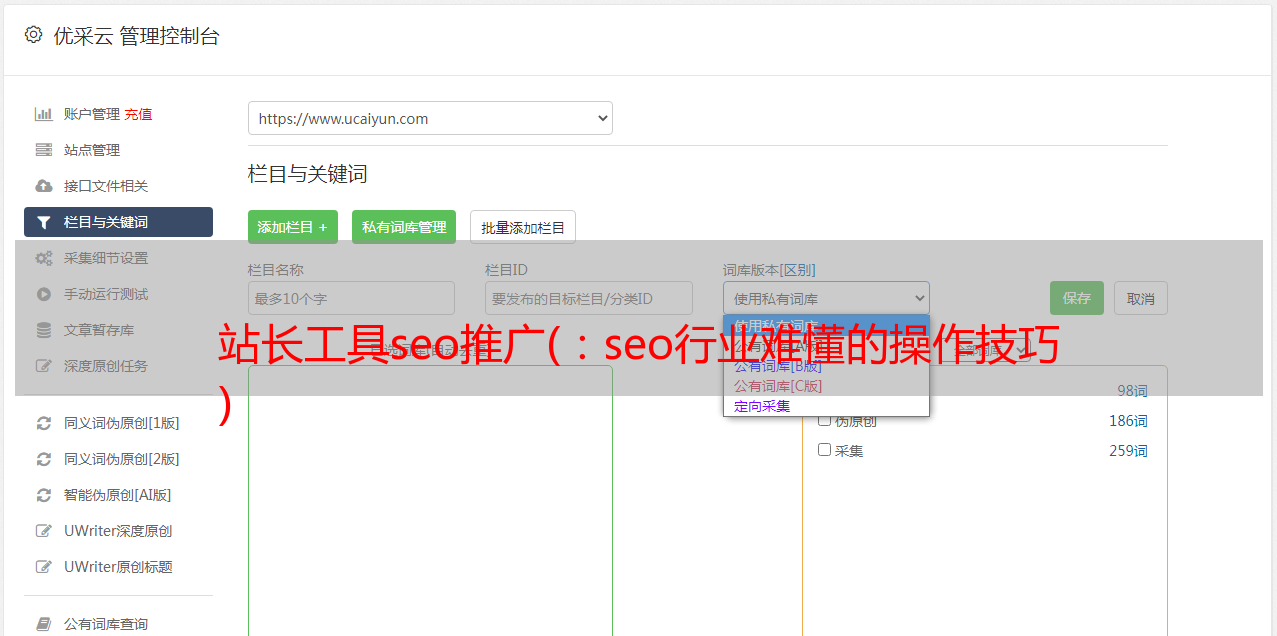Viewport: 1277px width, 636px height.
Task: Click the gear icon beside 优采云 管理控制台
Action: [x=33, y=35]
